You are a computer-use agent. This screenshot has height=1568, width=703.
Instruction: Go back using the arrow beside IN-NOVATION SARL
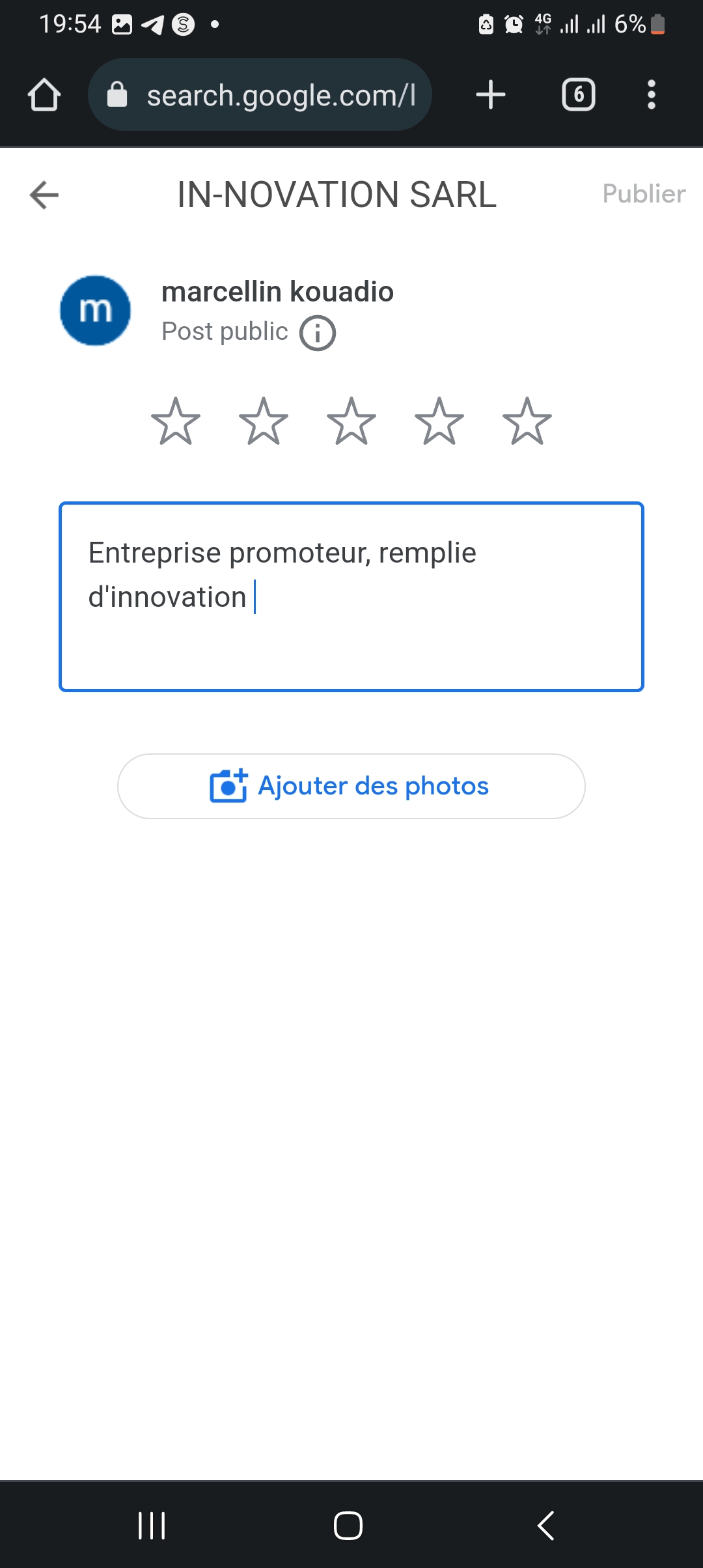coord(44,195)
